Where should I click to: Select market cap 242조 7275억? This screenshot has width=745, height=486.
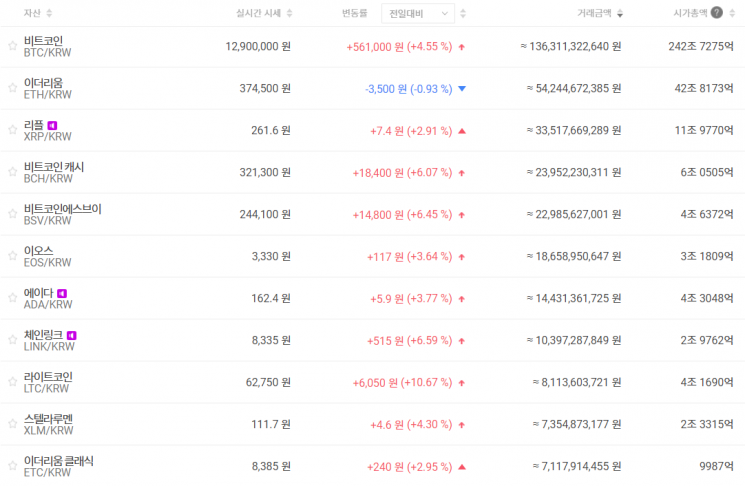coord(701,47)
